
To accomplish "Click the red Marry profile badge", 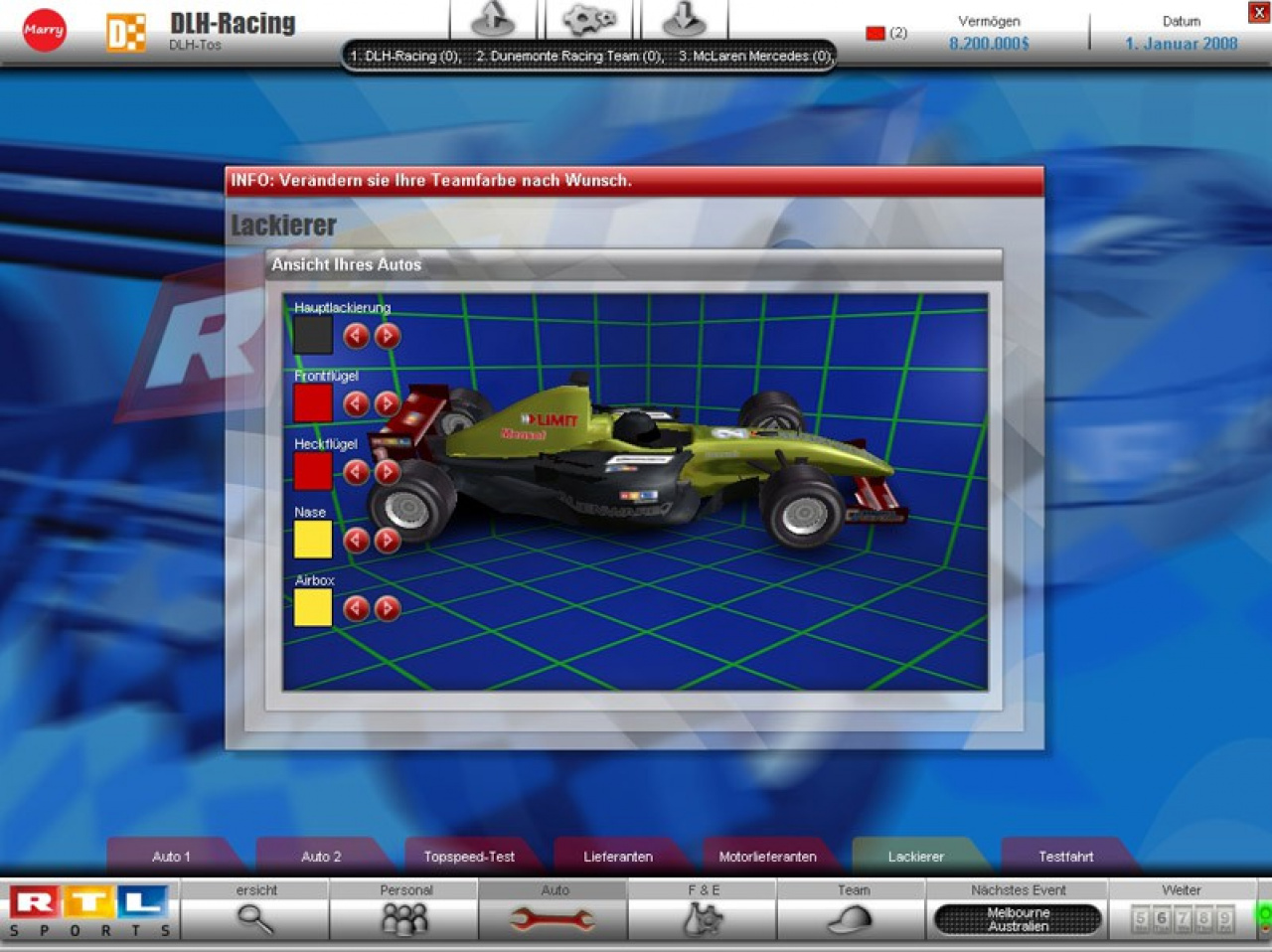I will point(44,30).
